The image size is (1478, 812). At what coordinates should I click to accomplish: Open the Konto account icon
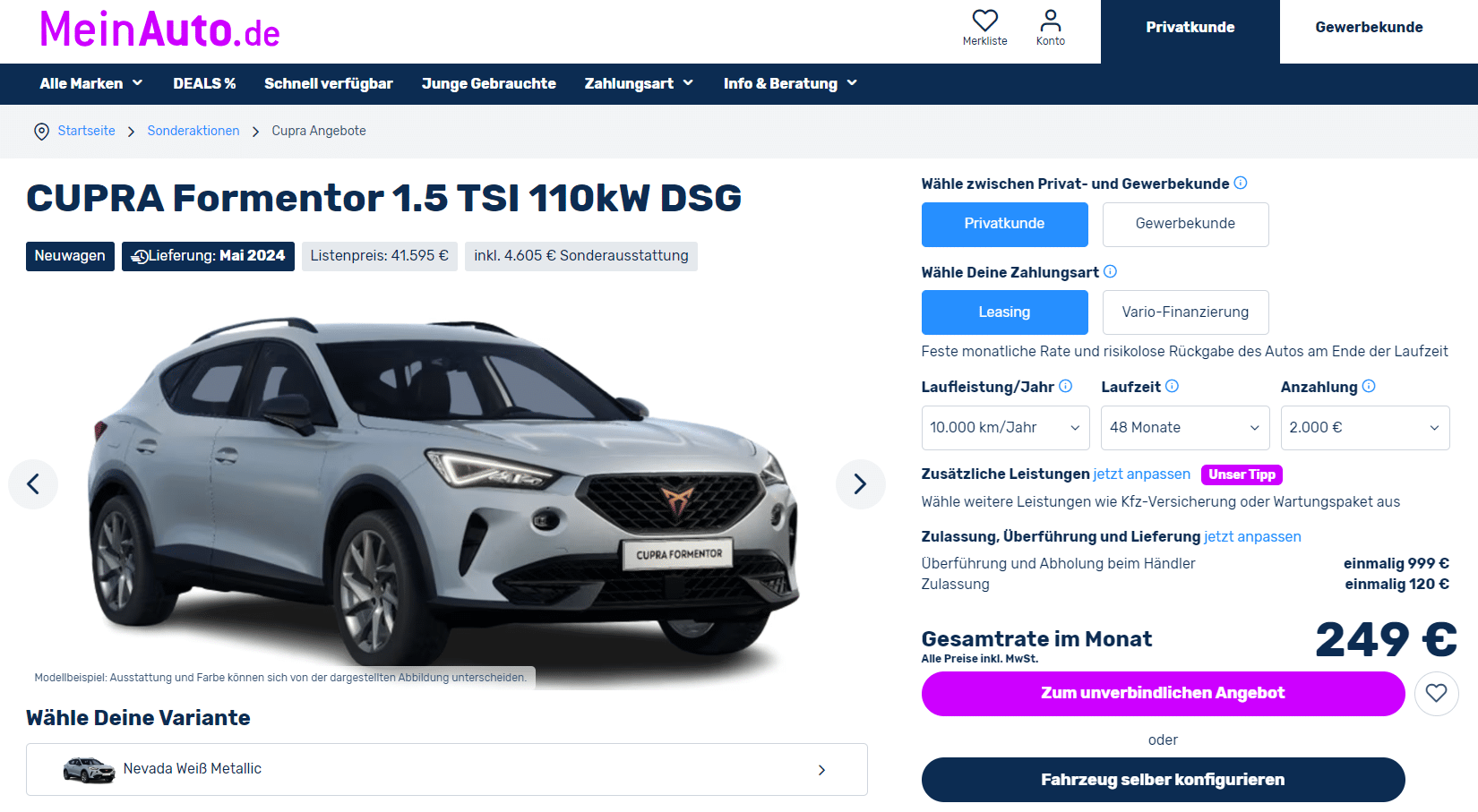(1051, 21)
